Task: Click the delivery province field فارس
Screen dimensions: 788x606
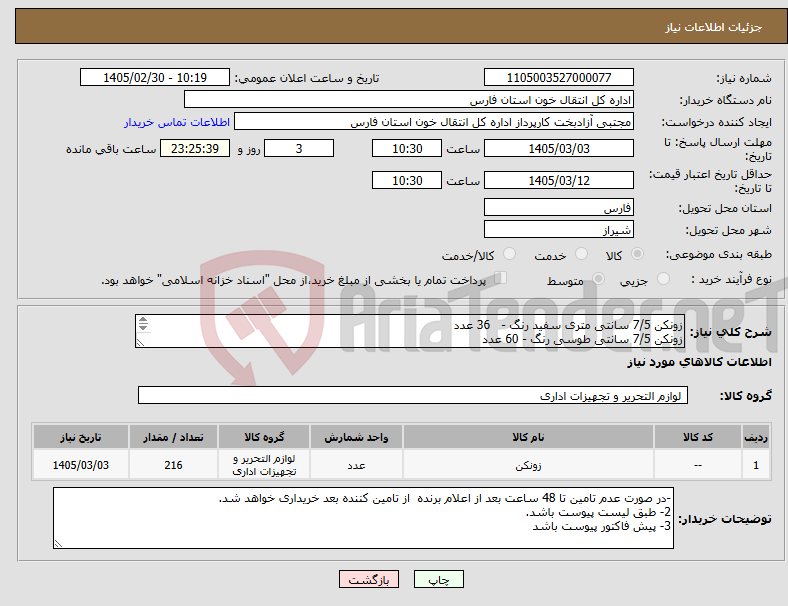Action: tap(558, 208)
